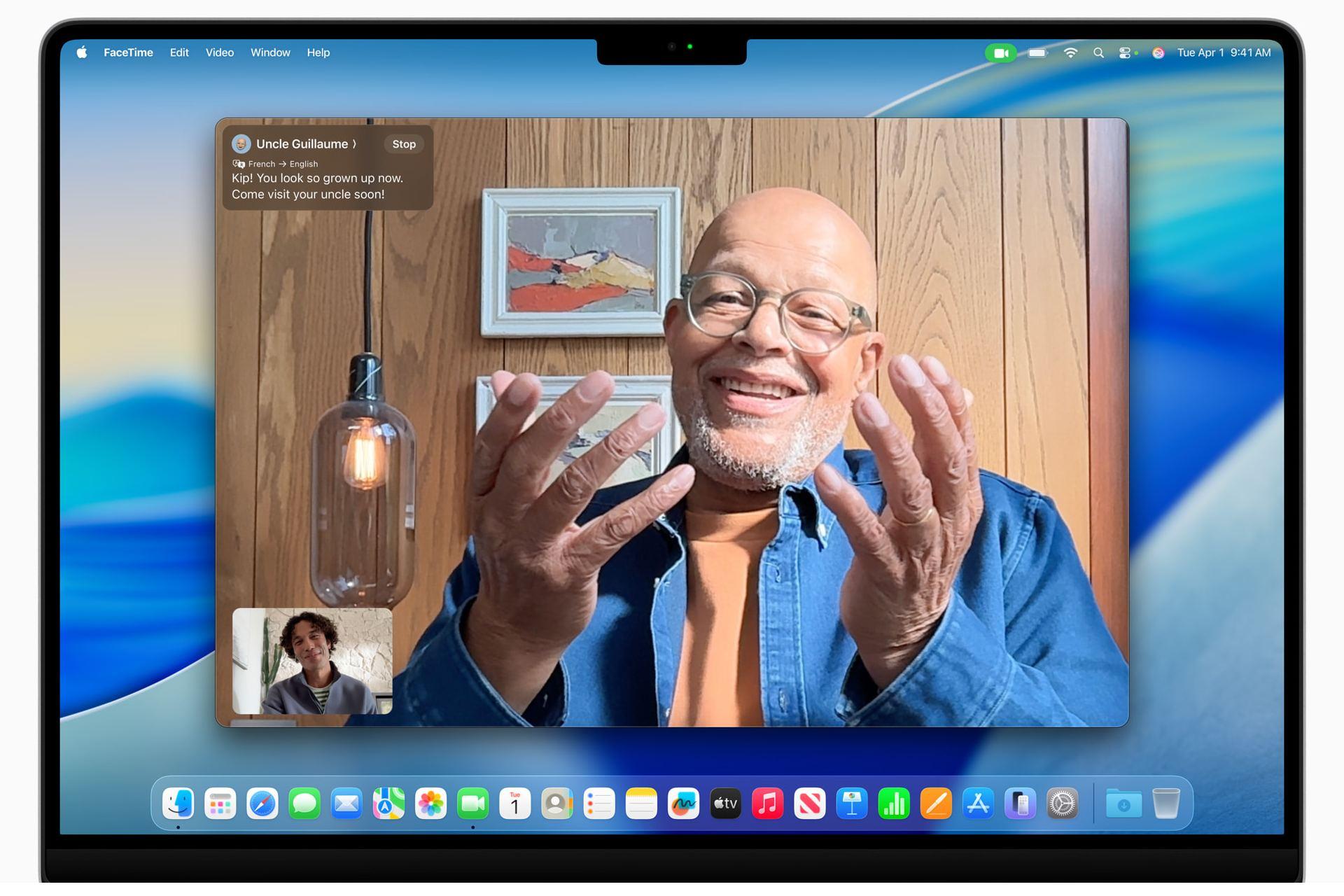Activate Siri from menu bar
The image size is (1344, 896).
[x=1158, y=53]
